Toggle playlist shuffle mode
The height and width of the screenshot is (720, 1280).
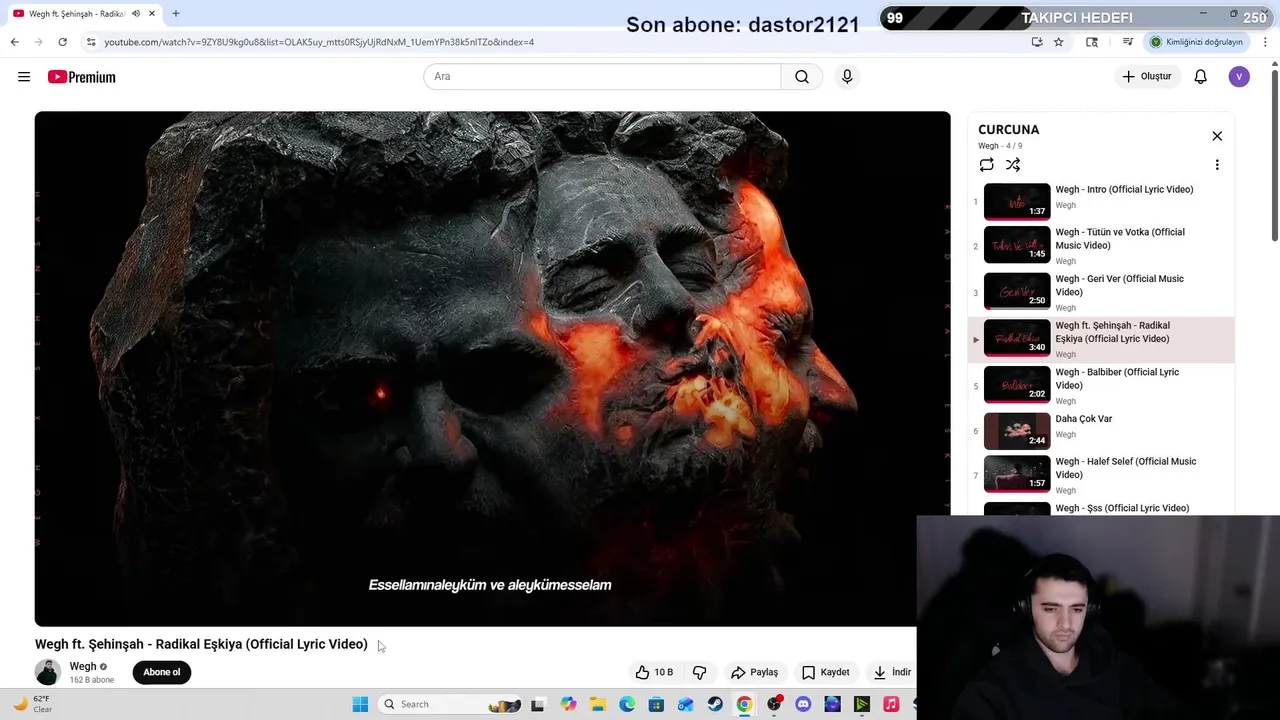1013,165
